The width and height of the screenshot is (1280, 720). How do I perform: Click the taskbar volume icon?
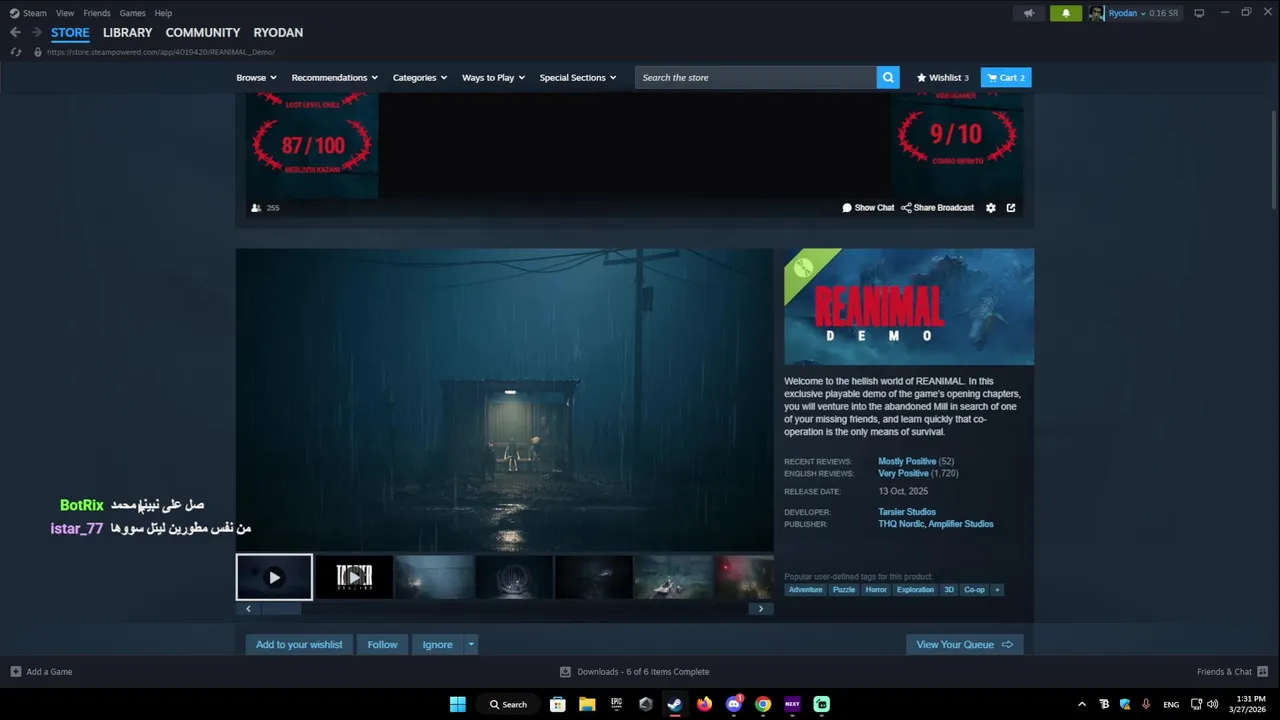[1213, 704]
